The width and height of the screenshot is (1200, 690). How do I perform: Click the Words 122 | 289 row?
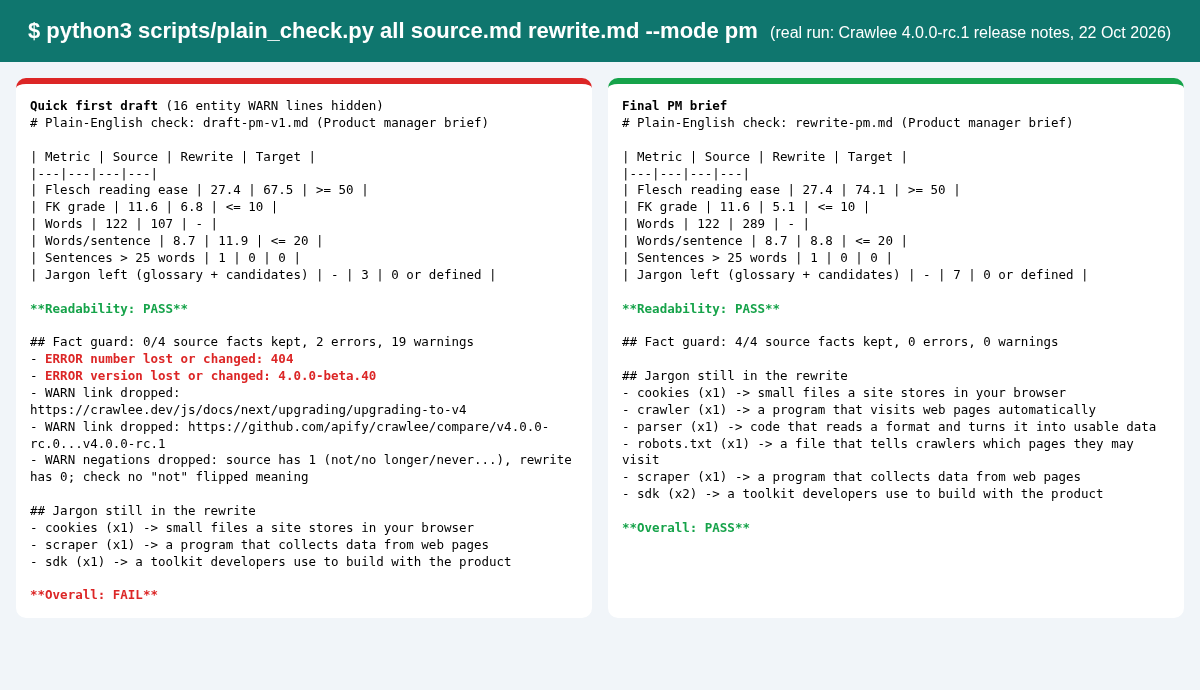click(716, 224)
